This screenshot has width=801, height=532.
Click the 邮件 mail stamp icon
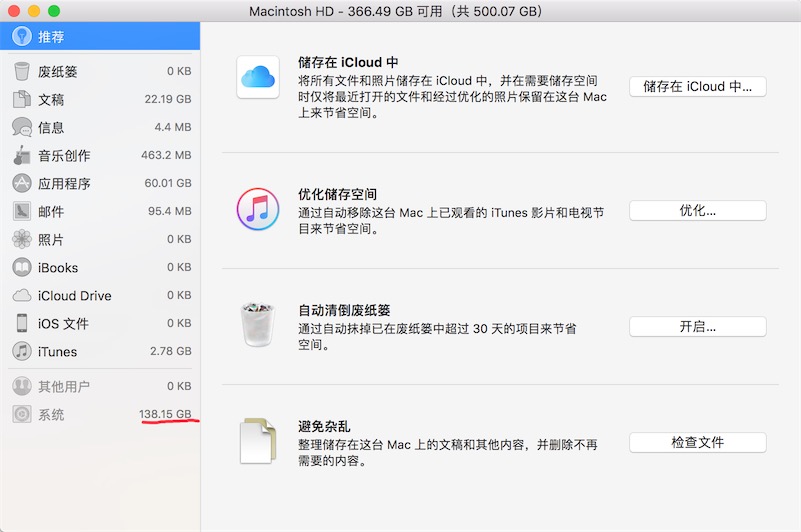coord(22,211)
